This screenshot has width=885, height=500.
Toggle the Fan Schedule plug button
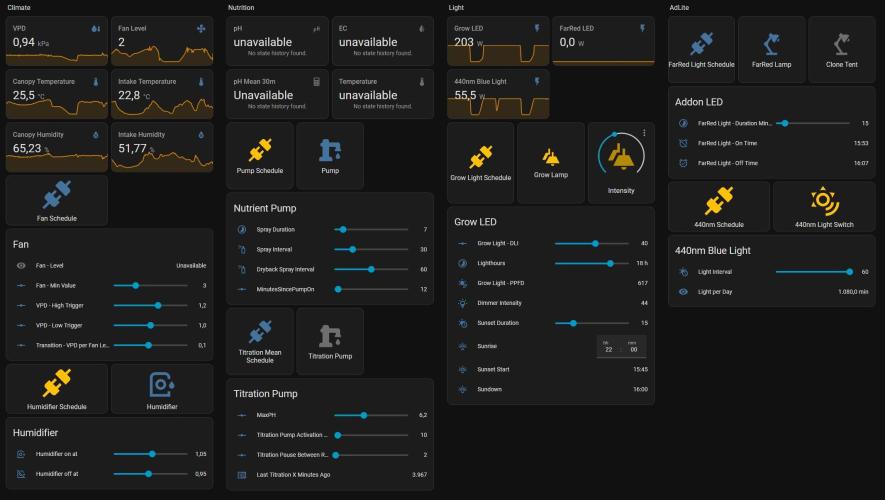click(56, 201)
